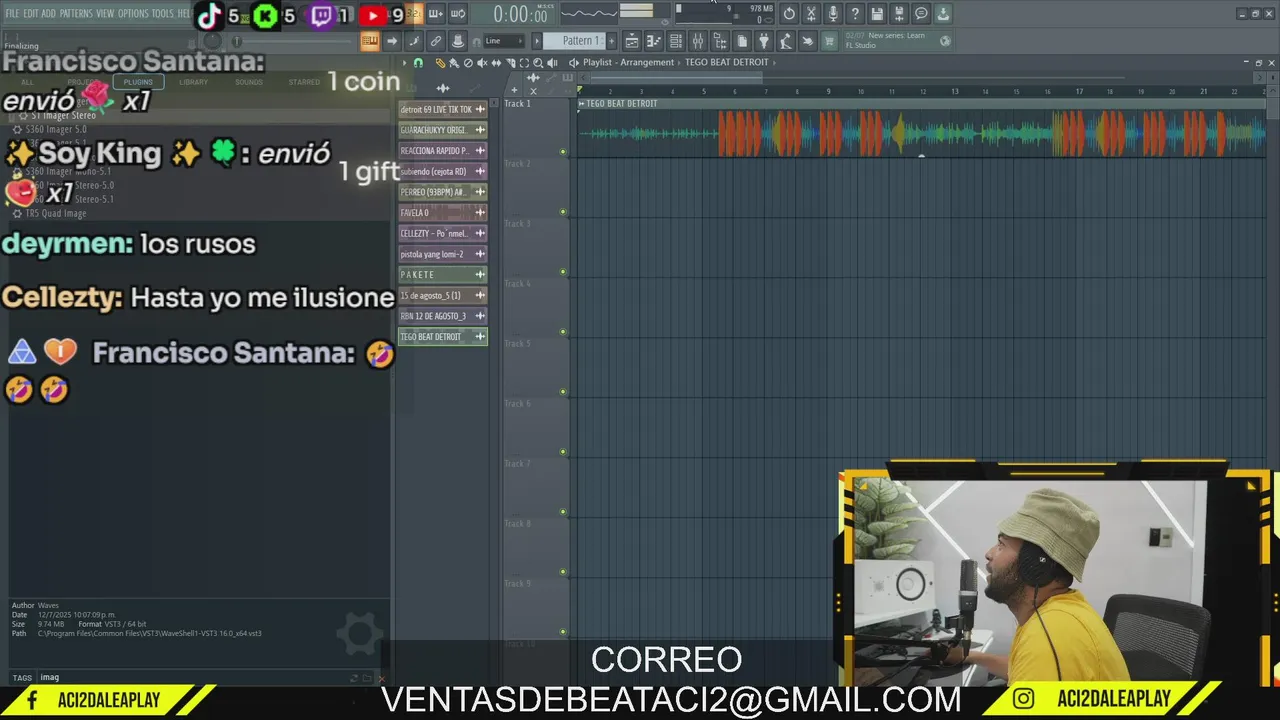Select the playlist pencil draw tool
Image resolution: width=1280 pixels, height=720 pixels.
(x=440, y=63)
